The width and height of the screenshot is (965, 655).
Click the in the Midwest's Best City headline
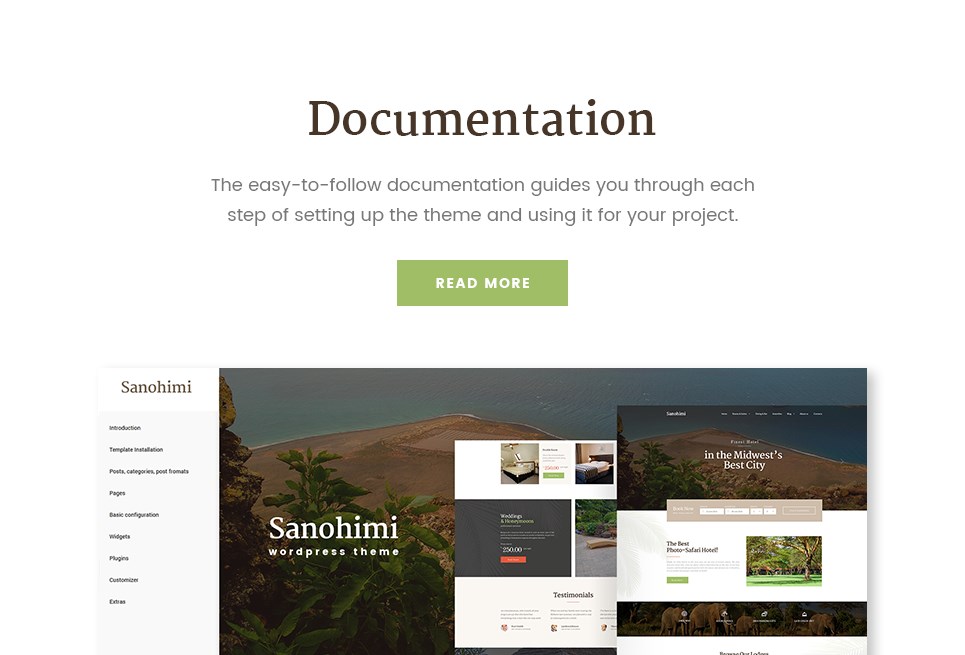click(x=743, y=460)
